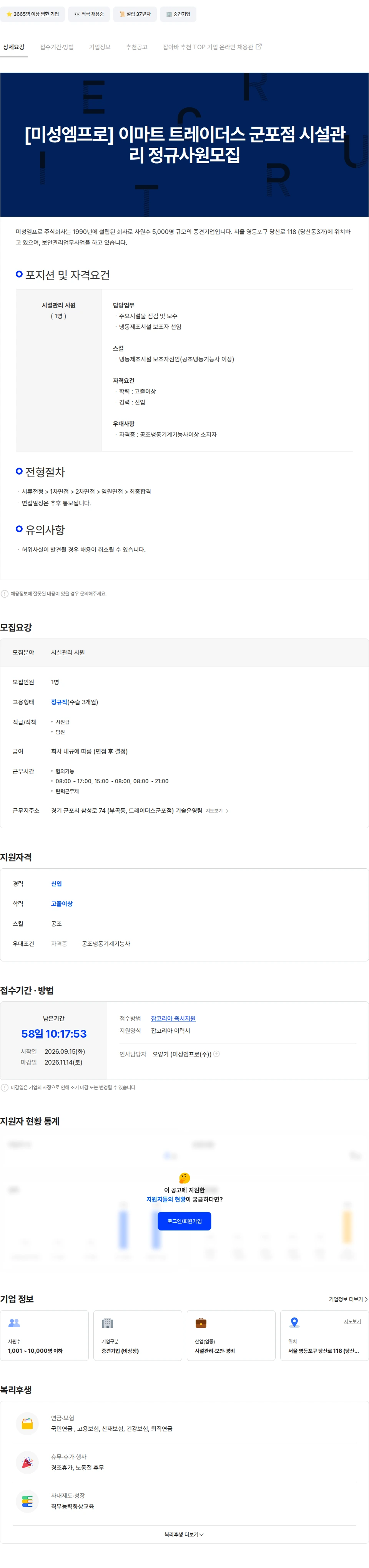Click the scroll icon in the 설립 37년차 tag
Viewport: 369px width, 1568px height.
pos(121,14)
